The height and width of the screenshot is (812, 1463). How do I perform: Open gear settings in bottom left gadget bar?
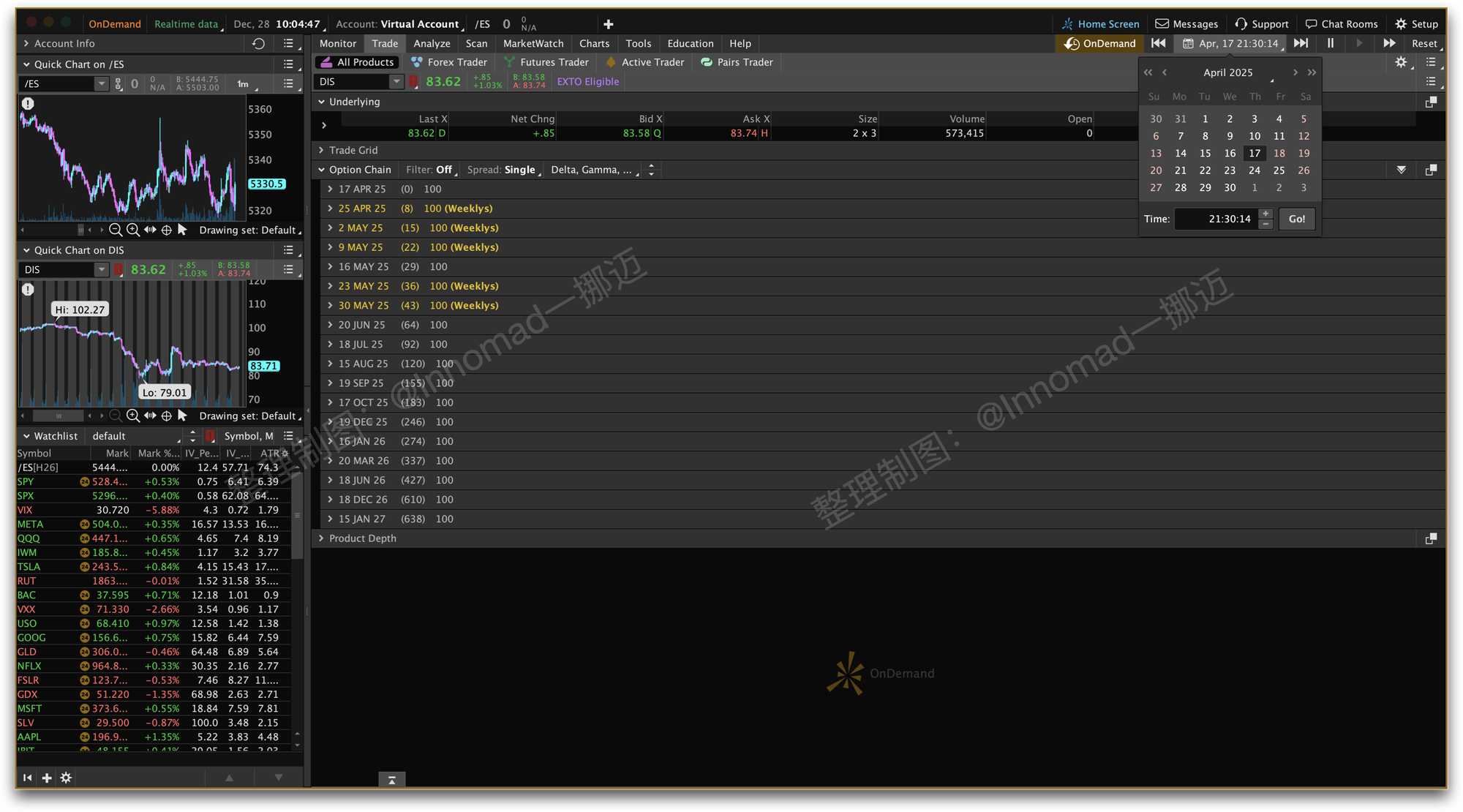(x=66, y=778)
